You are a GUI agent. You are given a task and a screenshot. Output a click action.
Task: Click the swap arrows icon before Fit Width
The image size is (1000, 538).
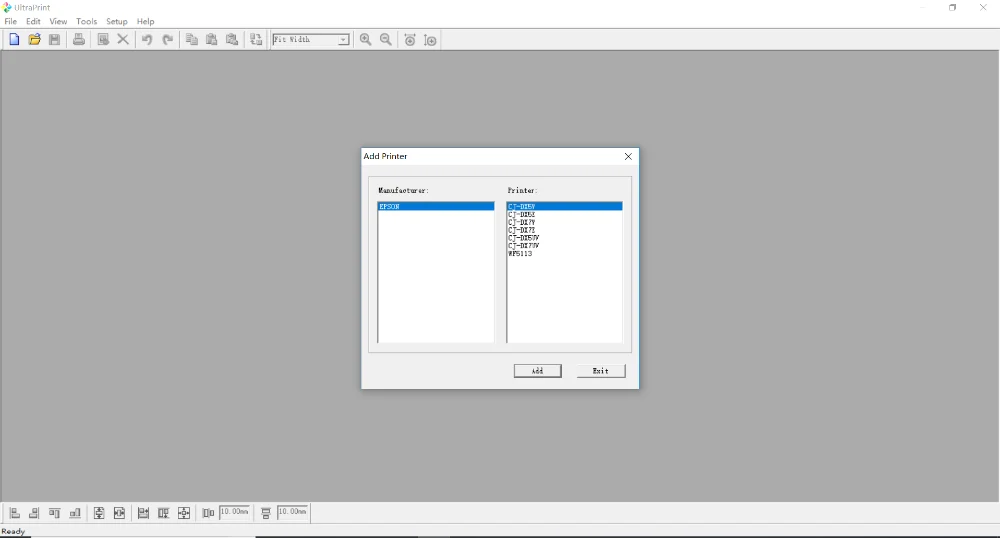pos(256,40)
